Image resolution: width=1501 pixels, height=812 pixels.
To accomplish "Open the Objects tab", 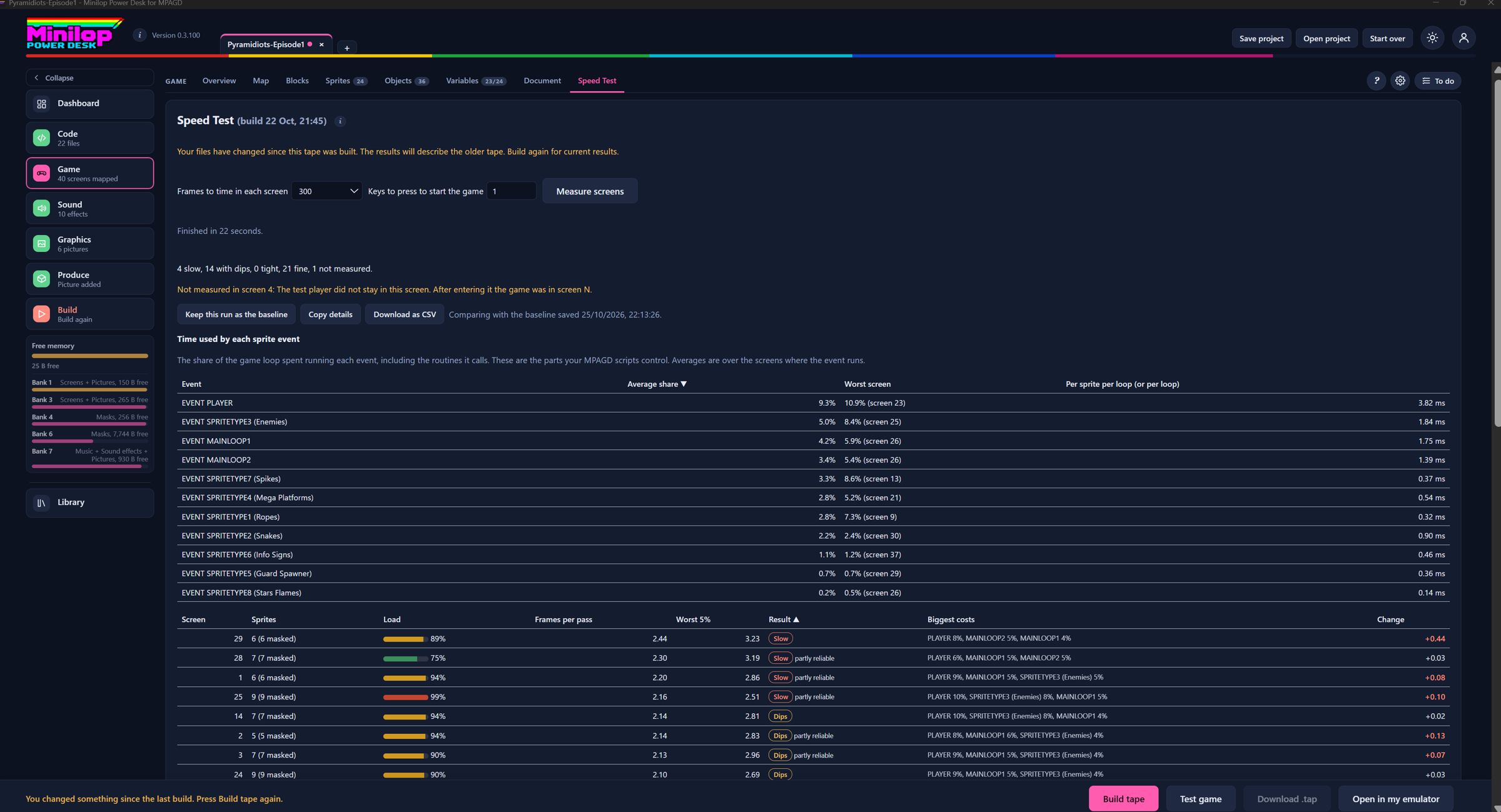I will [x=407, y=81].
